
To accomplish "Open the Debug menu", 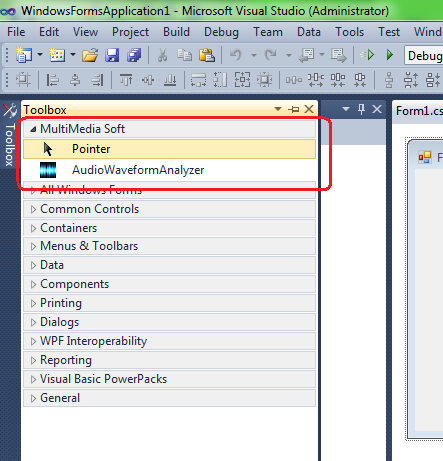I will click(221, 32).
